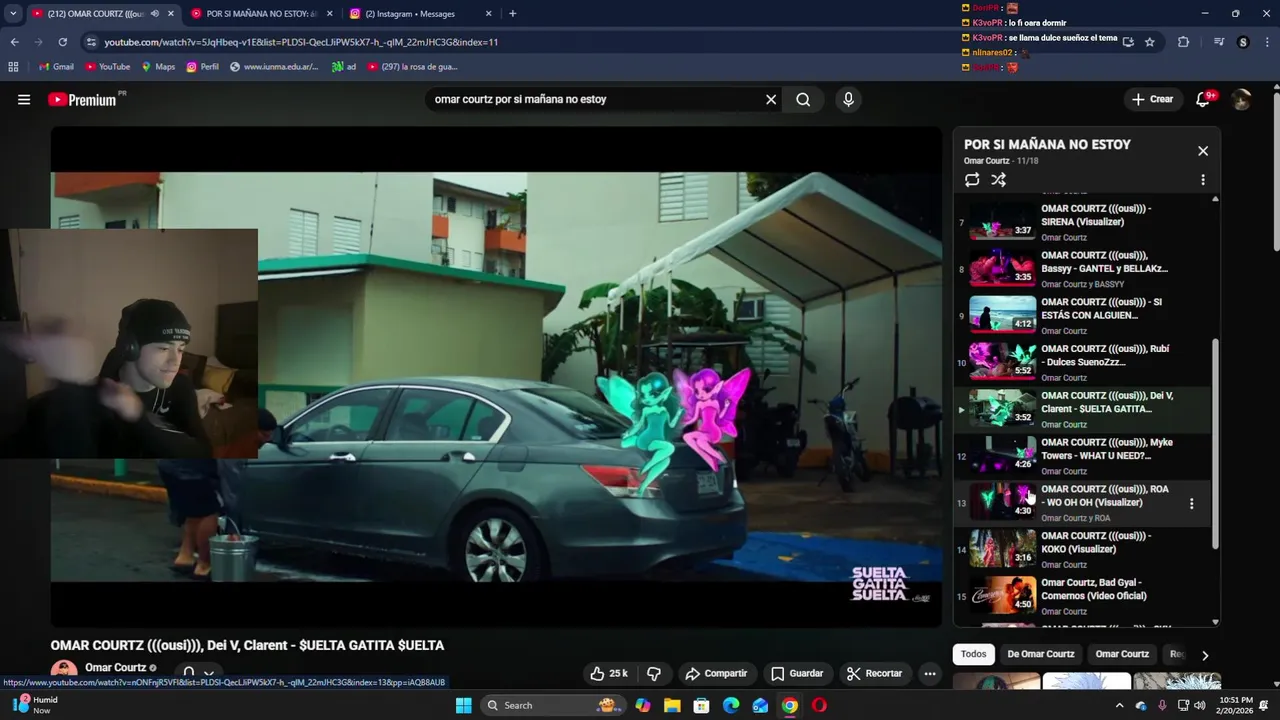Screen dimensions: 1280x720
Task: Click the Omar Courtz channel avatar
Action: [x=64, y=672]
